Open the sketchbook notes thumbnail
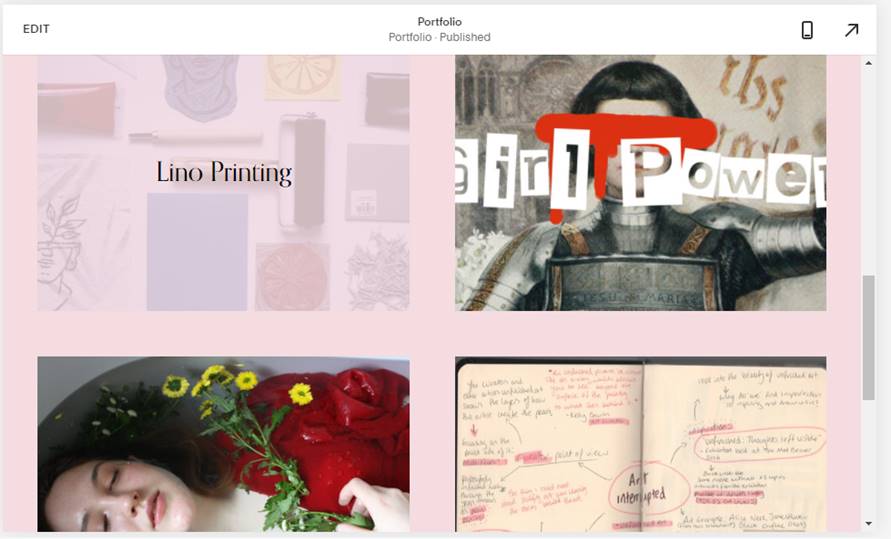 pos(640,444)
